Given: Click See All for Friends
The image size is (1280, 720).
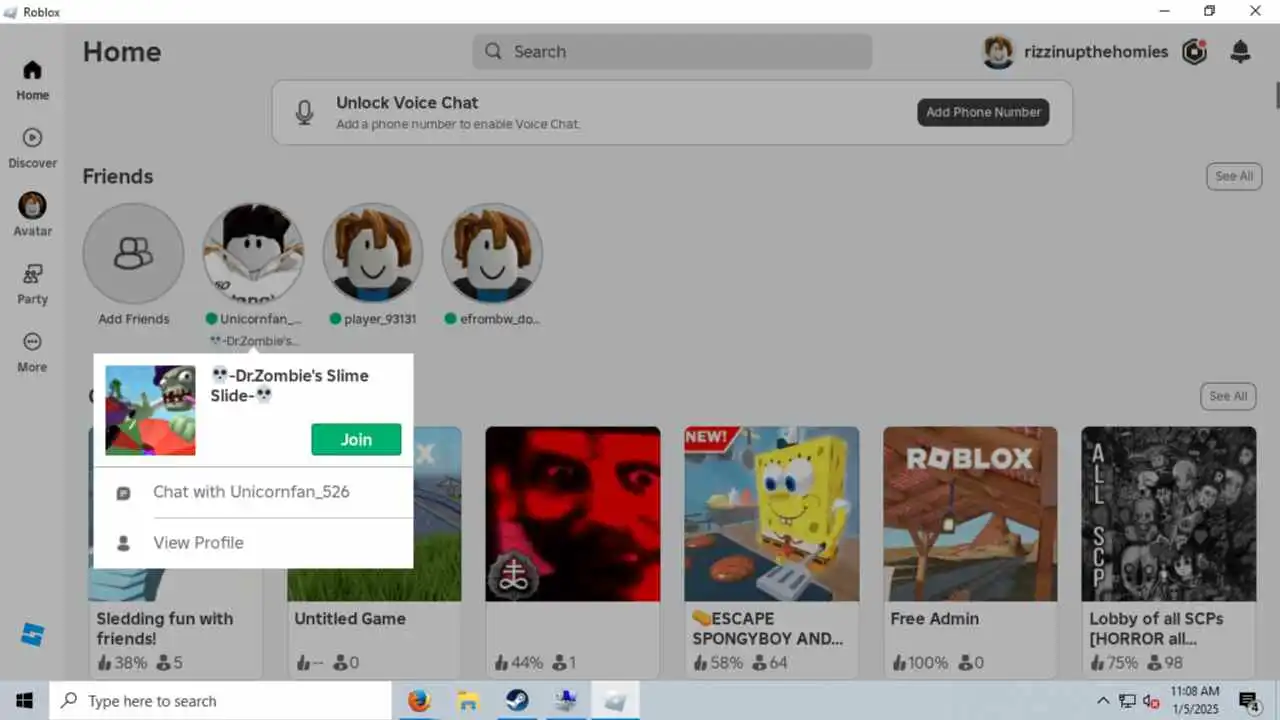Looking at the screenshot, I should (1234, 176).
